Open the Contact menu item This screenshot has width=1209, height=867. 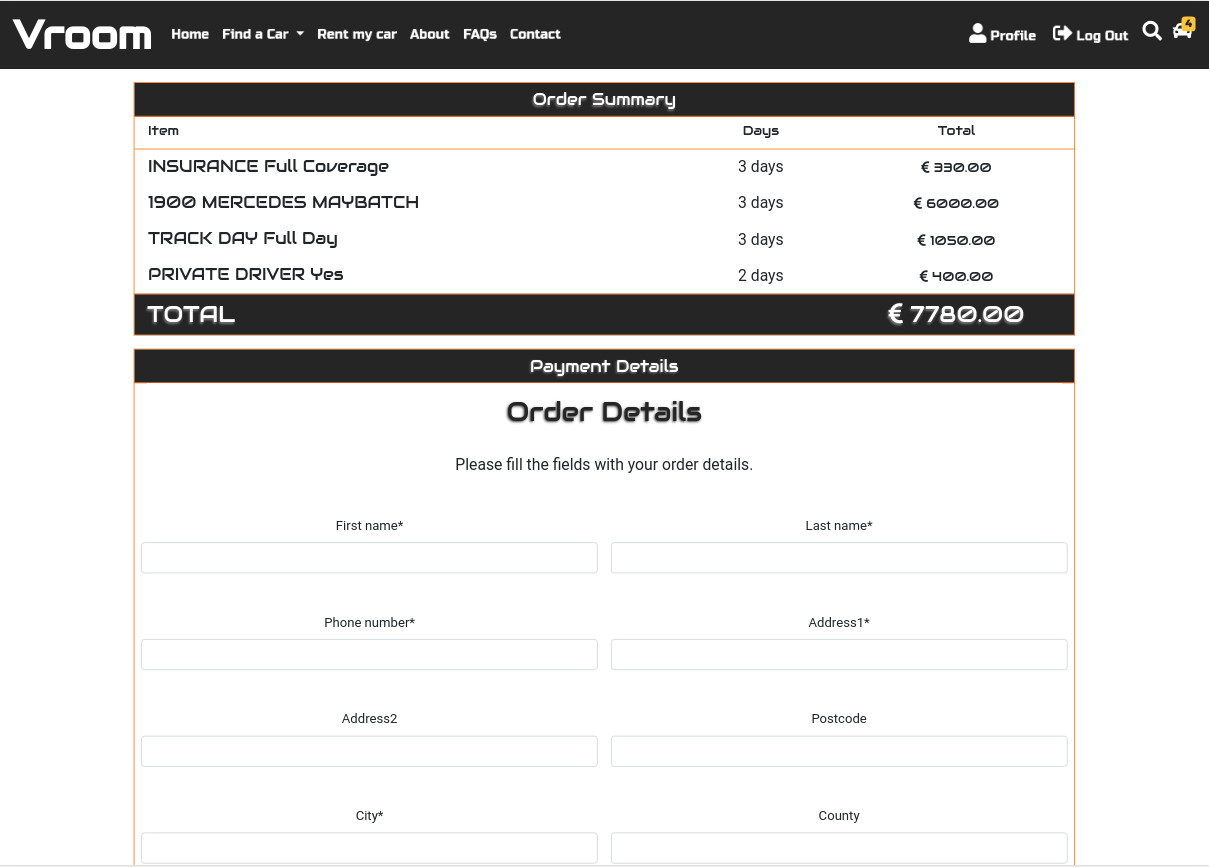click(535, 33)
